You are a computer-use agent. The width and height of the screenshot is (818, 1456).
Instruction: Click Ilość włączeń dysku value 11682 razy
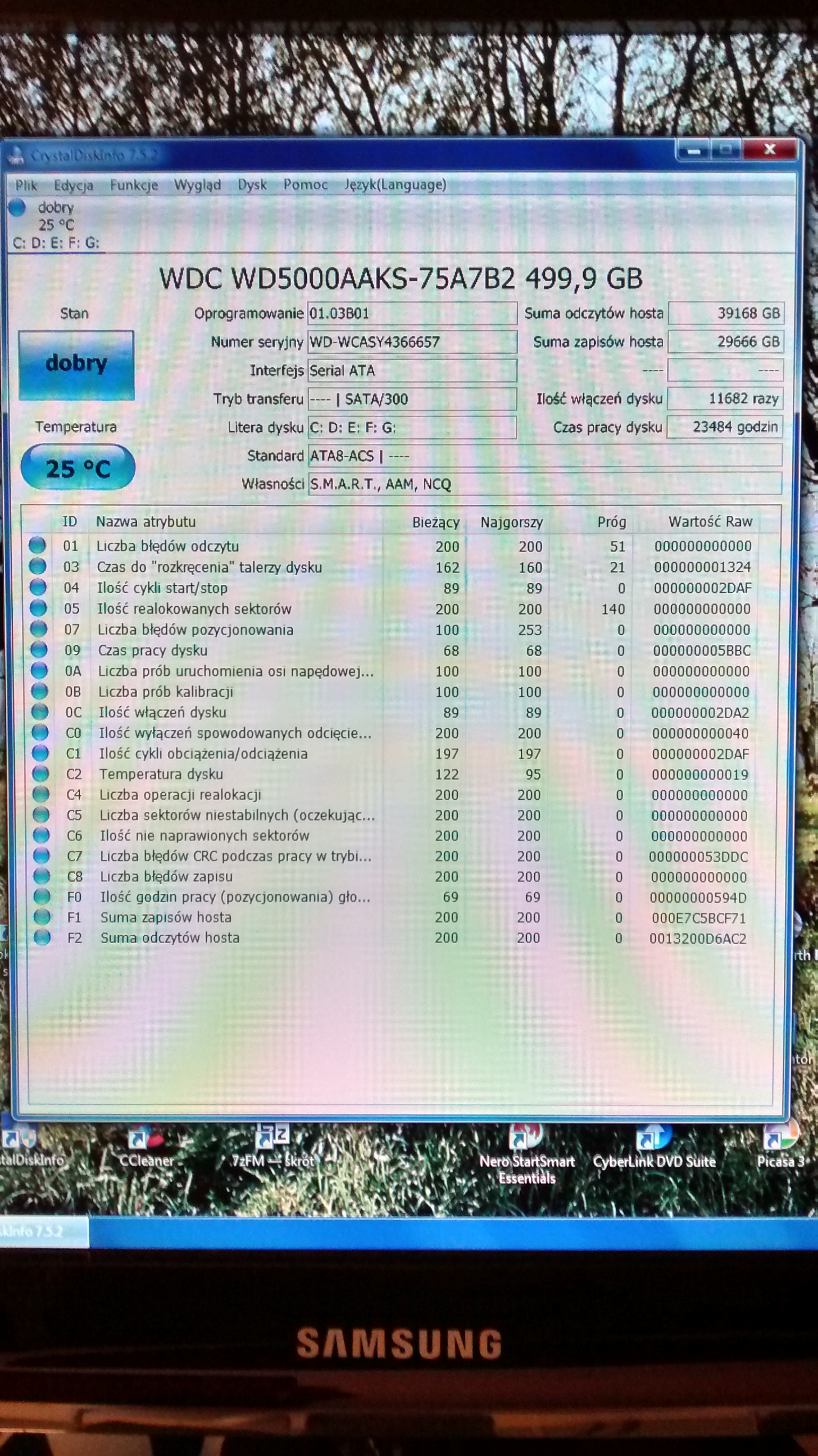[725, 398]
